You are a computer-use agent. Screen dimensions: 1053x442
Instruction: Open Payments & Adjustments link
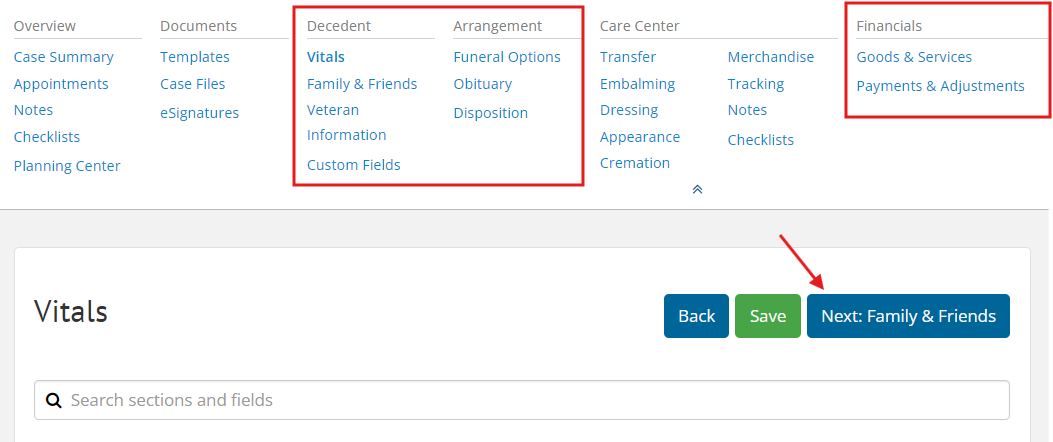pyautogui.click(x=940, y=86)
